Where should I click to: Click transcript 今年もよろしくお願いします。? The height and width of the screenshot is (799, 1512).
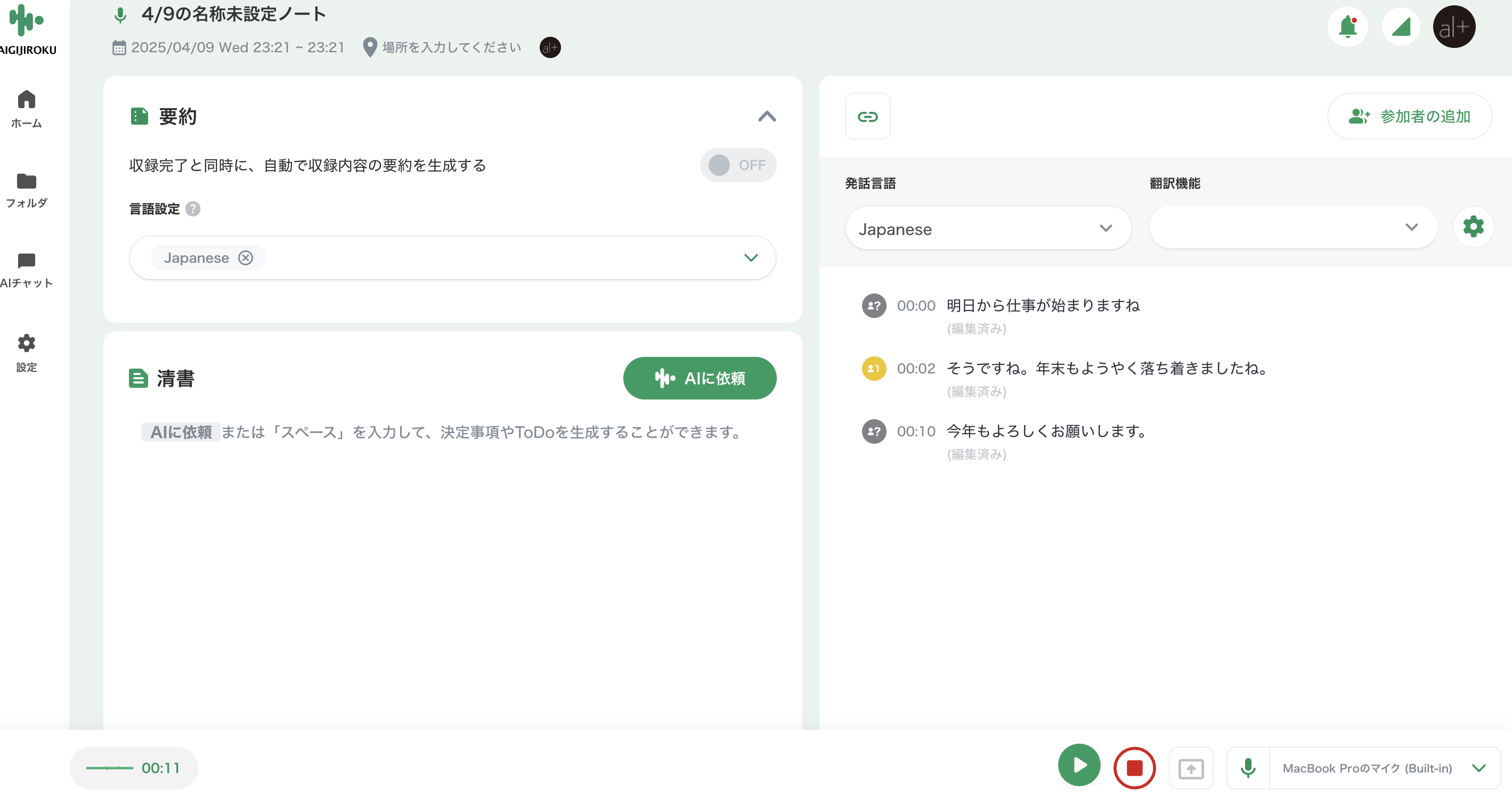coord(1047,432)
